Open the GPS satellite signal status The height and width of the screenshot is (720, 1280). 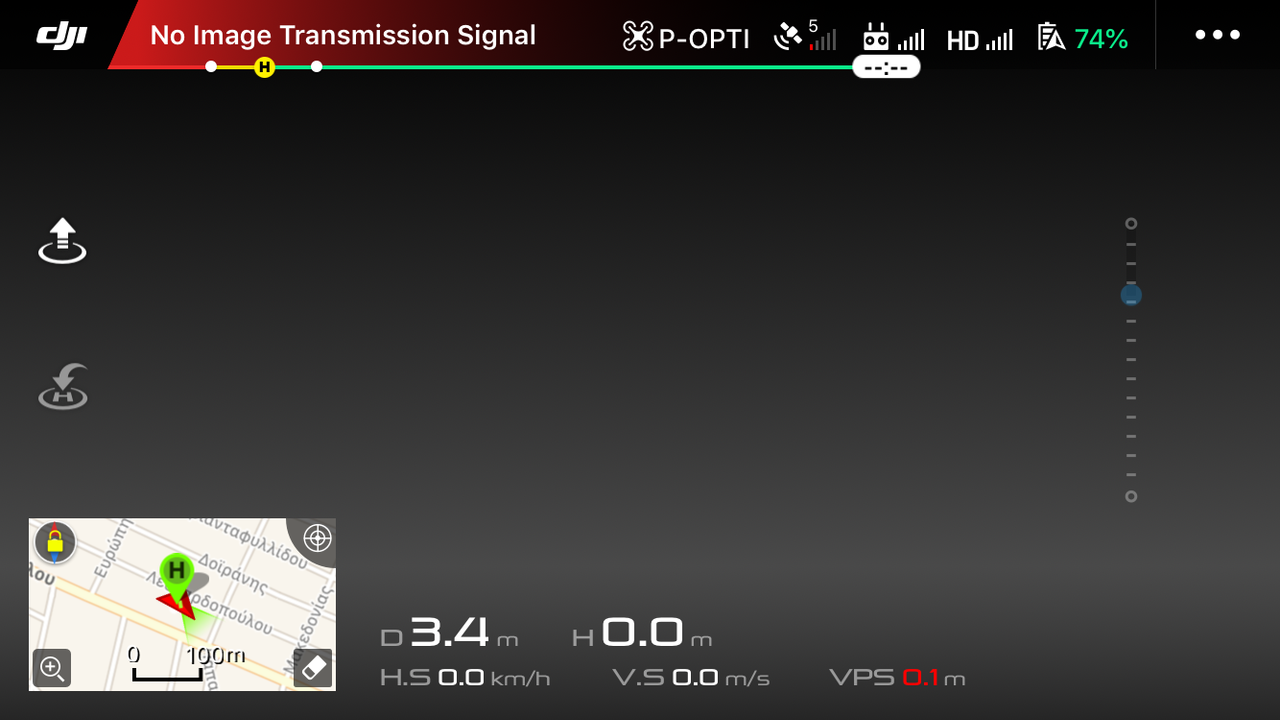tap(805, 36)
